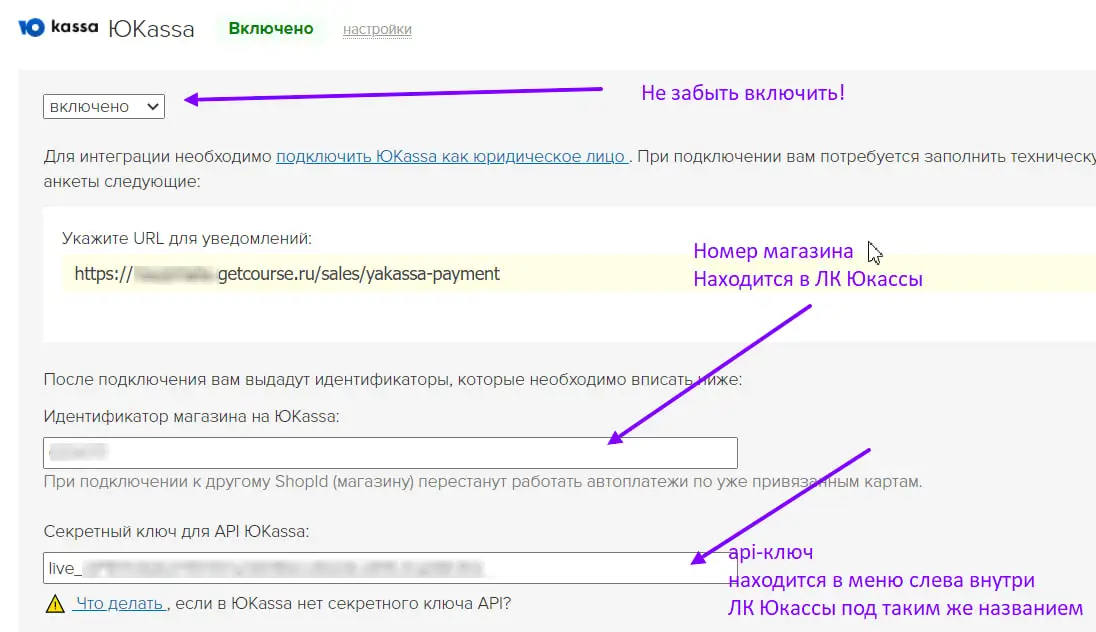Click the round ЮKassa logo icon
Screen dimensions: 1096x632
click(x=36, y=26)
